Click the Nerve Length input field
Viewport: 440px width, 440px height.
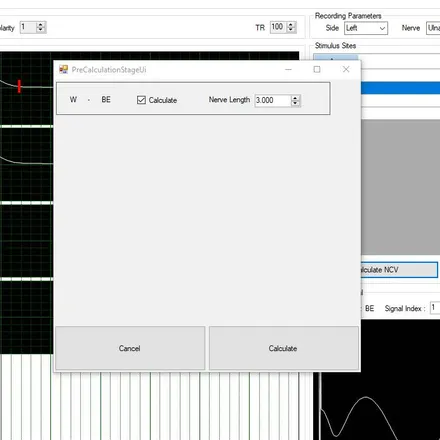pyautogui.click(x=273, y=100)
